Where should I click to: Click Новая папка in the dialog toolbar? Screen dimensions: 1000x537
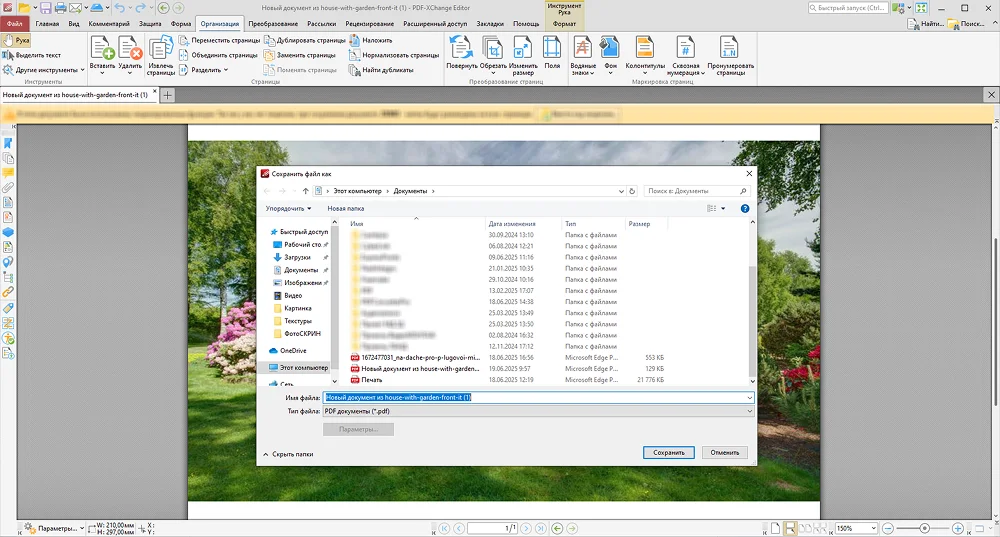(x=345, y=208)
